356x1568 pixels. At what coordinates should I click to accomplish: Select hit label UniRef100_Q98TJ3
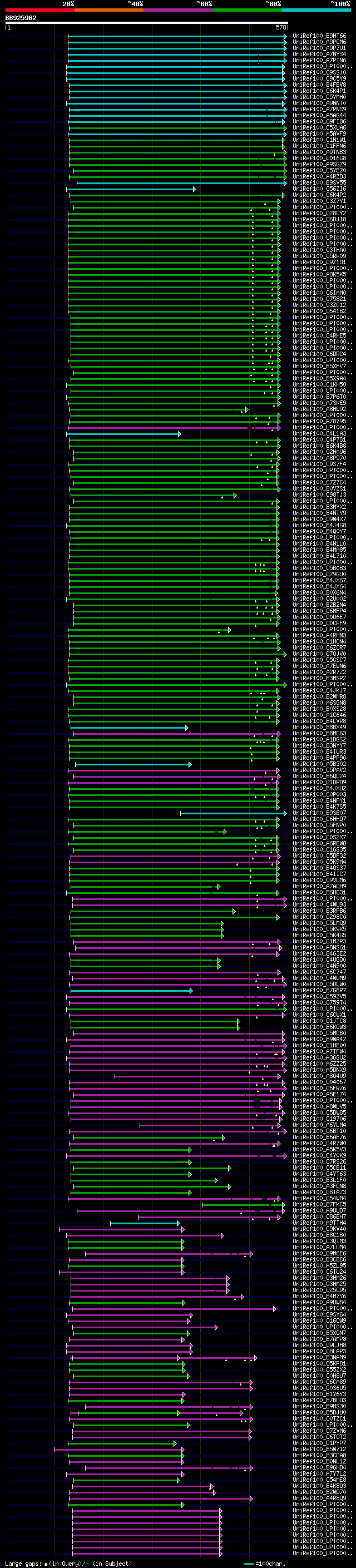319,495
